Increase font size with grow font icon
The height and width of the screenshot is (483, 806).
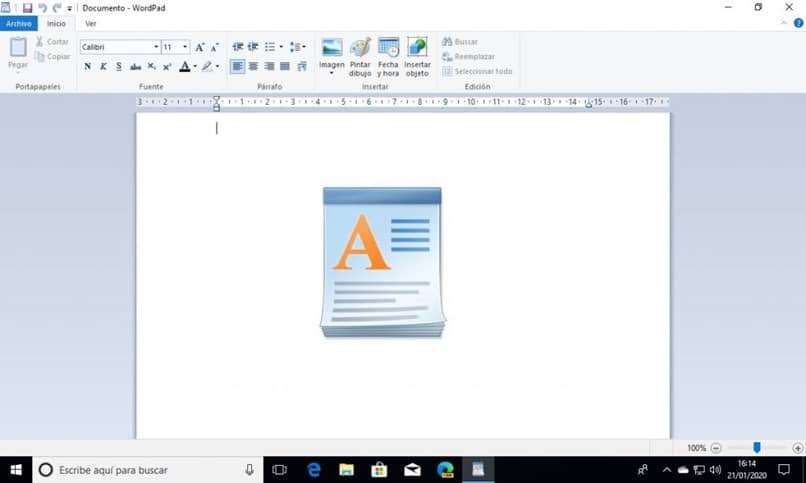pos(199,47)
